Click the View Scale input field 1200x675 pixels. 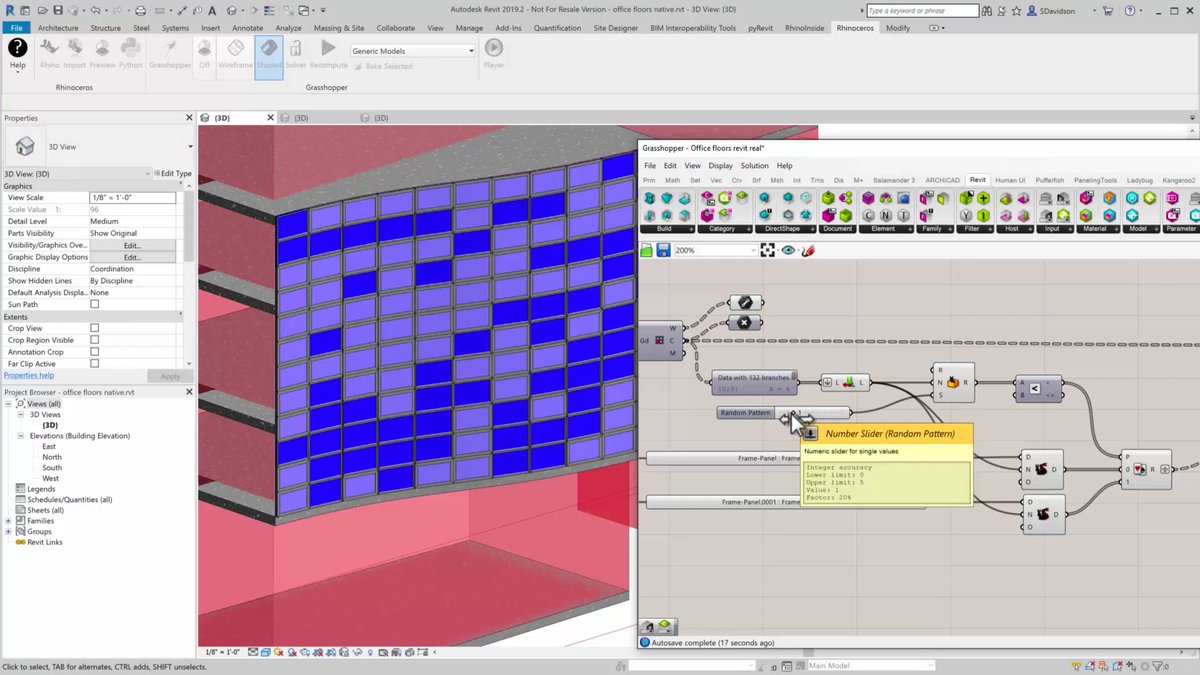pos(132,198)
